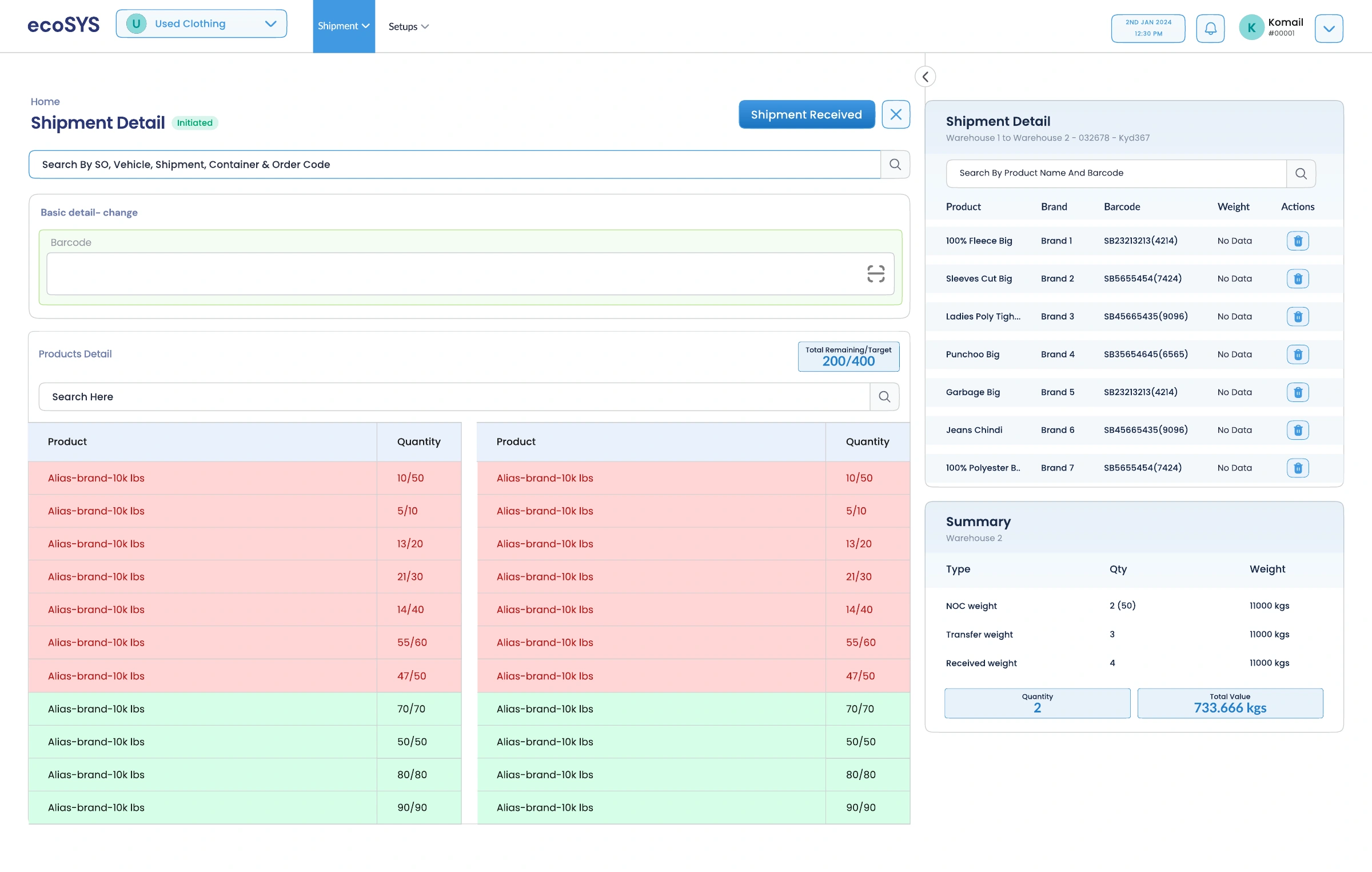The height and width of the screenshot is (872, 1372).
Task: Select the 2 (50) NOC quantity
Action: [1123, 606]
